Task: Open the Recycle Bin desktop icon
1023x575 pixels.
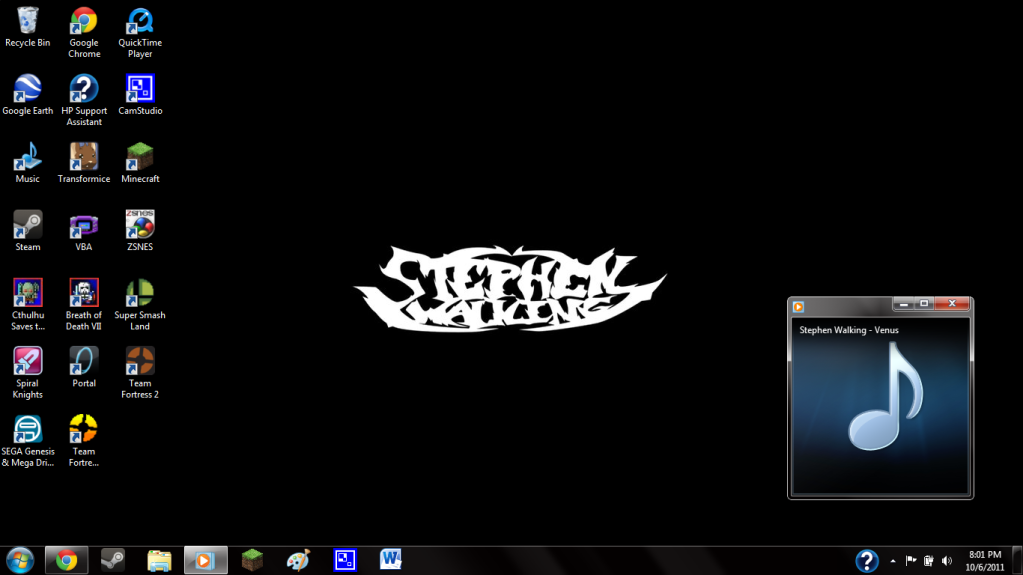Action: point(27,27)
